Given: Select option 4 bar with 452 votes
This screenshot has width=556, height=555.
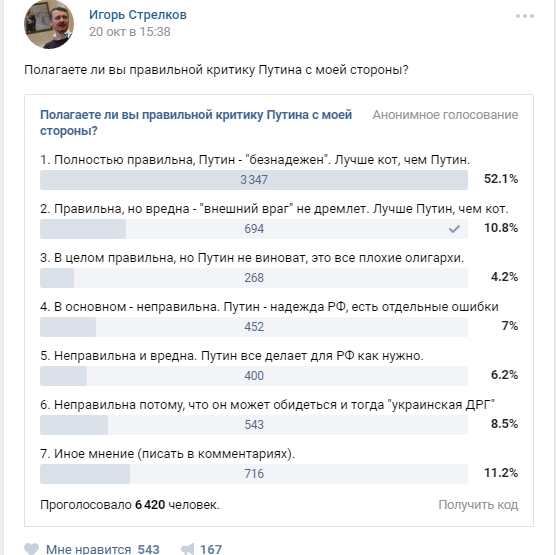Looking at the screenshot, I should [x=254, y=327].
